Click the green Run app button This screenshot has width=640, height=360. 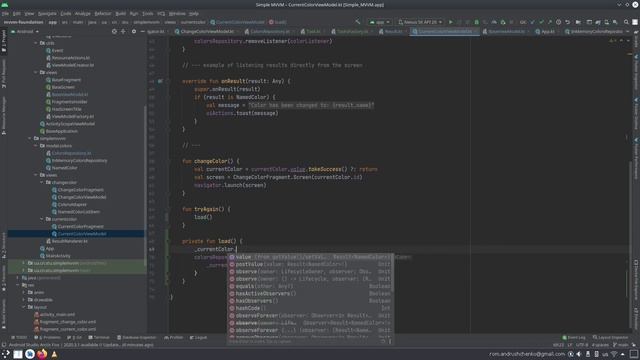(451, 22)
